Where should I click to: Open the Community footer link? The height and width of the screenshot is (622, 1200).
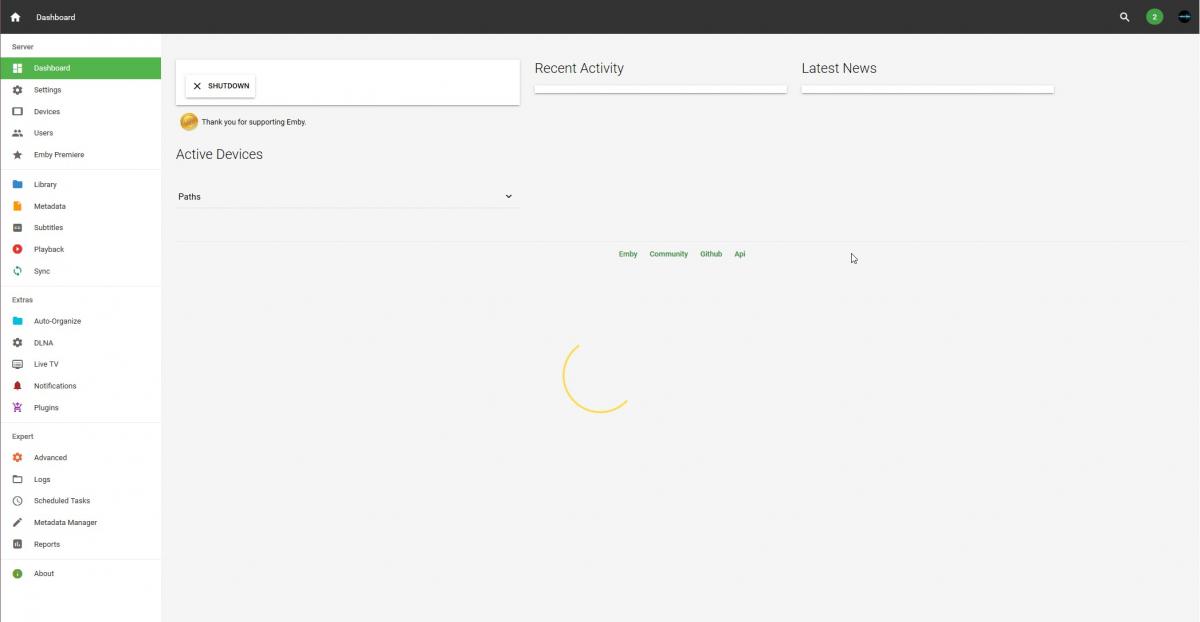(669, 254)
